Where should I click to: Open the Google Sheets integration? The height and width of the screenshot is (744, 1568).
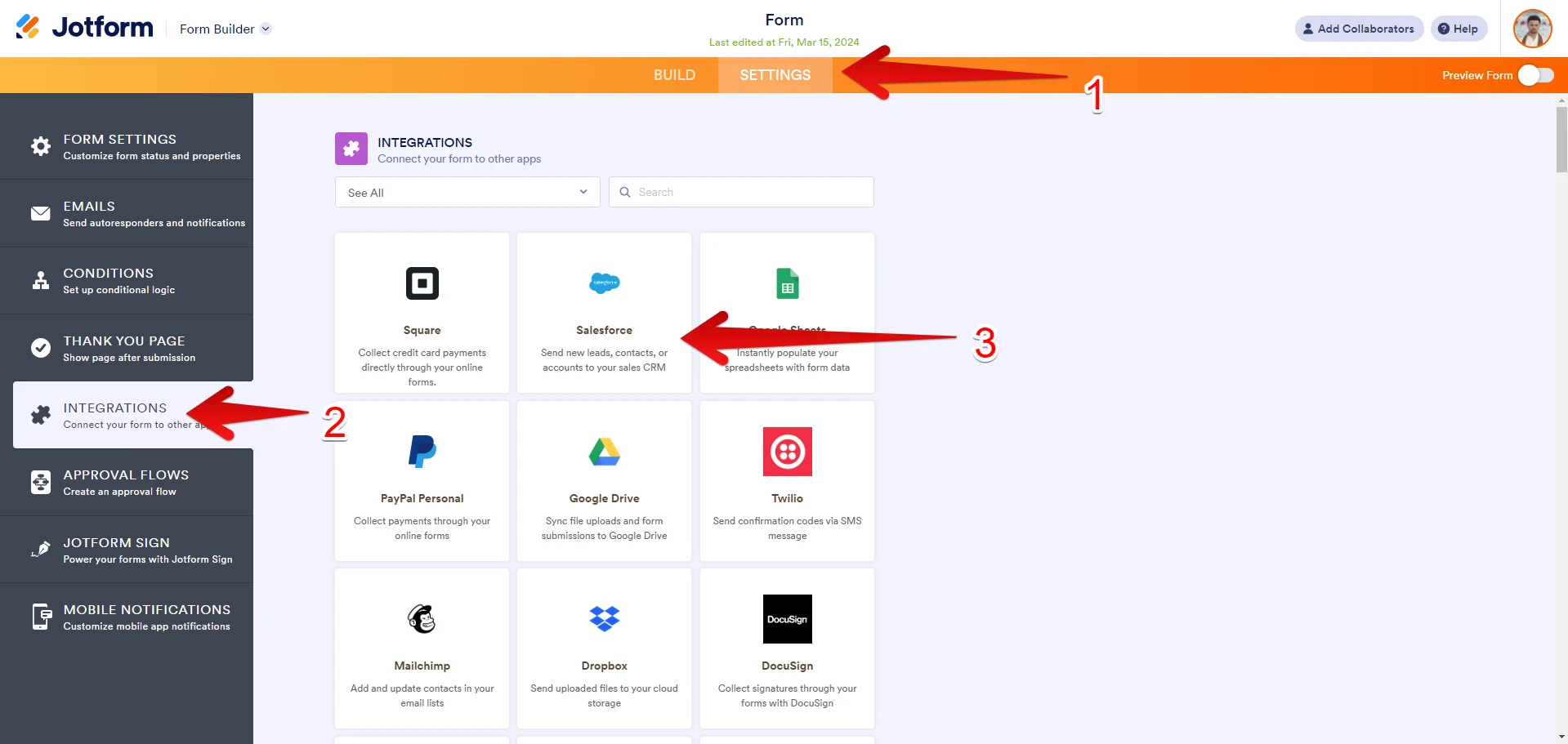(x=786, y=283)
